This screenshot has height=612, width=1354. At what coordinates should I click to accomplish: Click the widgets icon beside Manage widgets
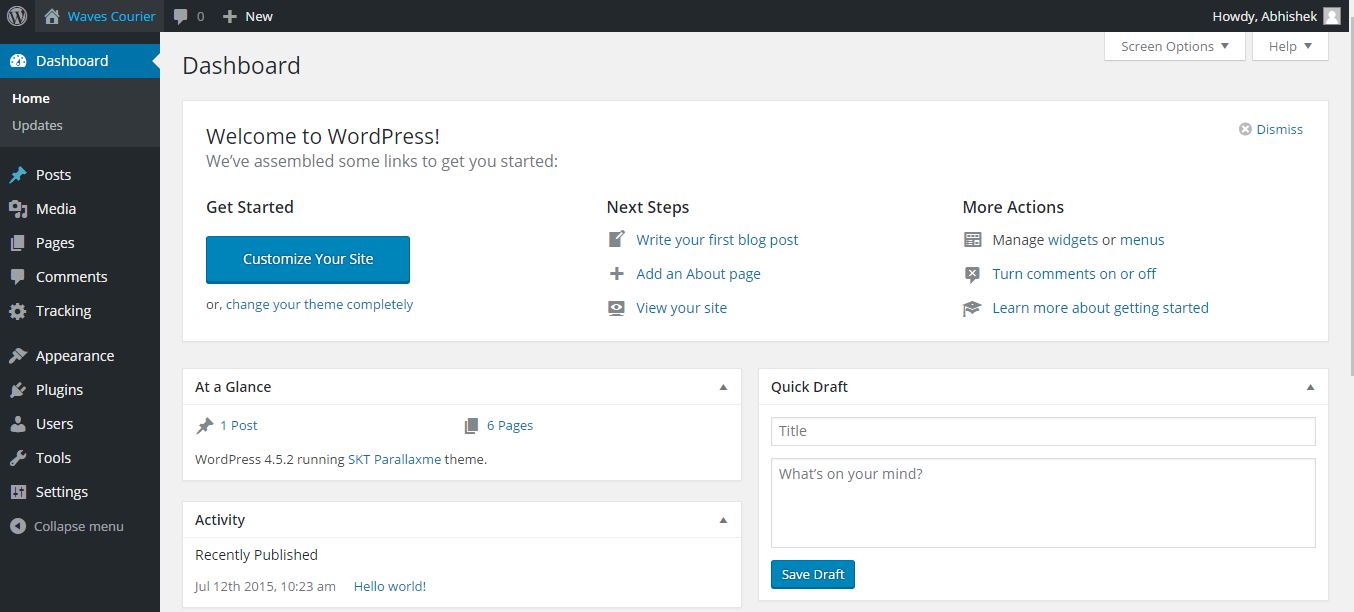click(972, 240)
